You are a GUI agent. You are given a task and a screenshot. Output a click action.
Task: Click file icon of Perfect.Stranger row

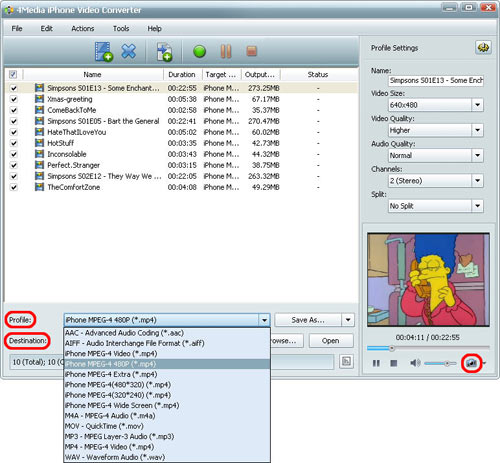click(x=39, y=165)
